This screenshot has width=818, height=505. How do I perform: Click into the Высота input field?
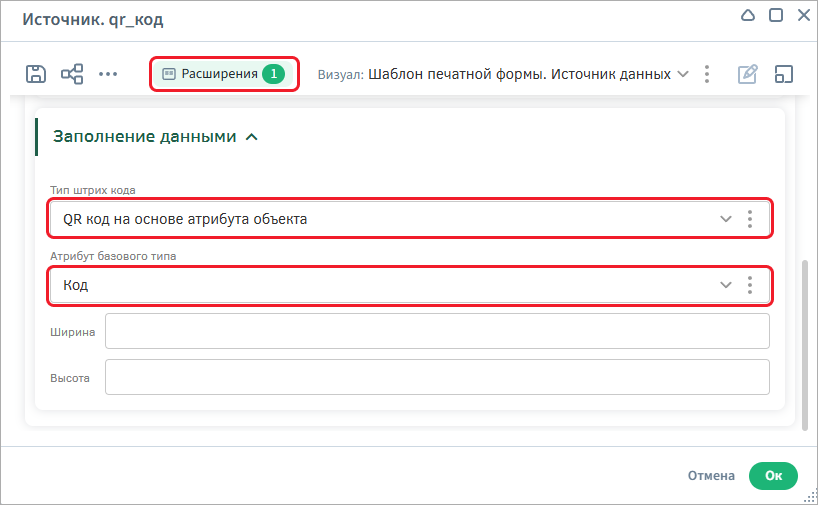click(x=437, y=377)
